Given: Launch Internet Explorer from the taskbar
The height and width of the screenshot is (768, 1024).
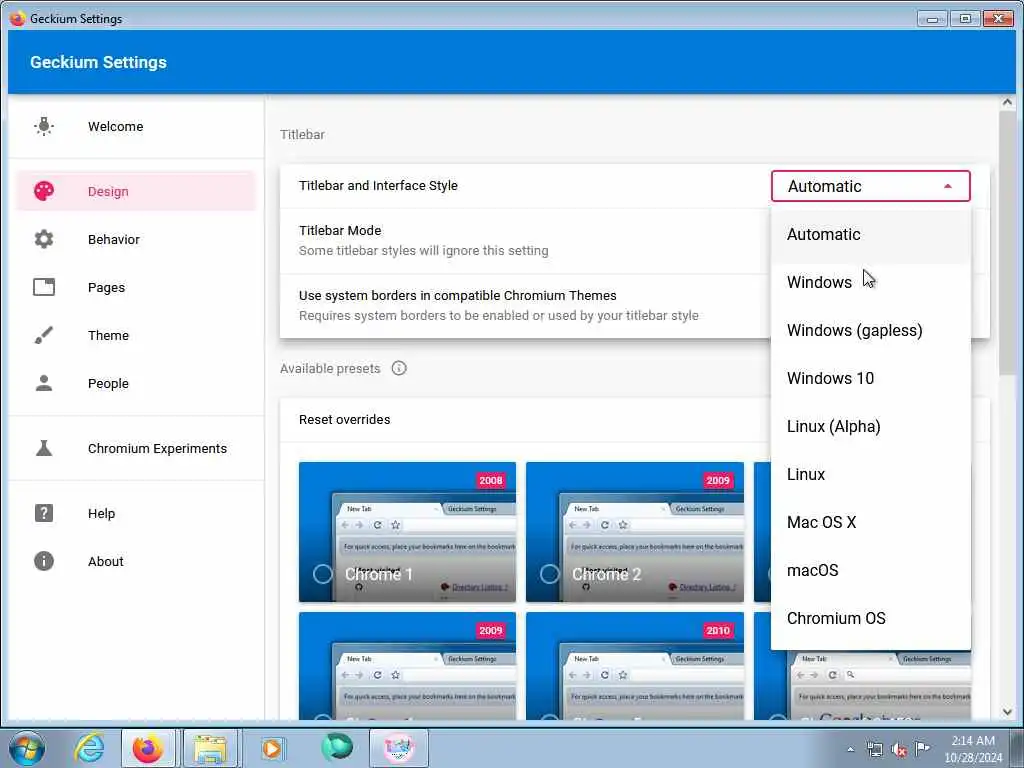Looking at the screenshot, I should coord(89,748).
